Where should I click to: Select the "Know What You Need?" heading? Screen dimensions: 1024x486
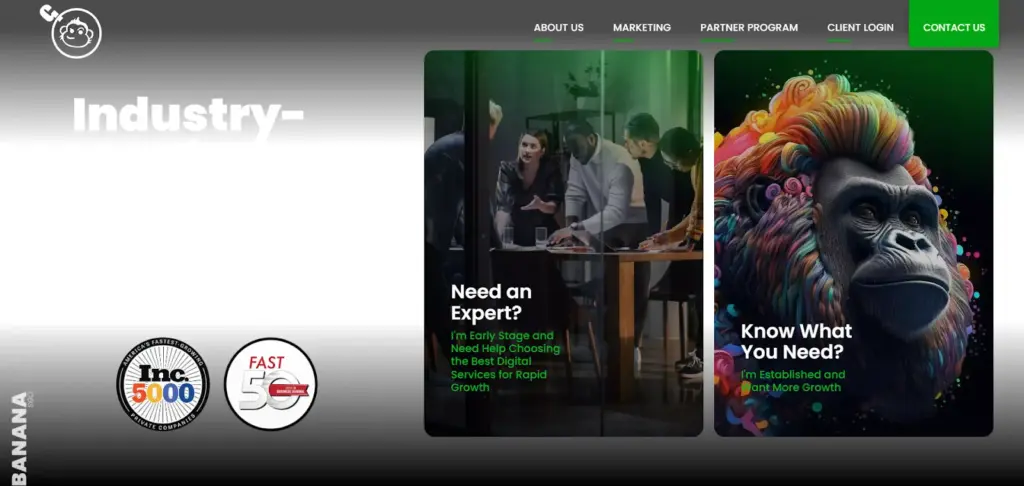click(x=796, y=341)
